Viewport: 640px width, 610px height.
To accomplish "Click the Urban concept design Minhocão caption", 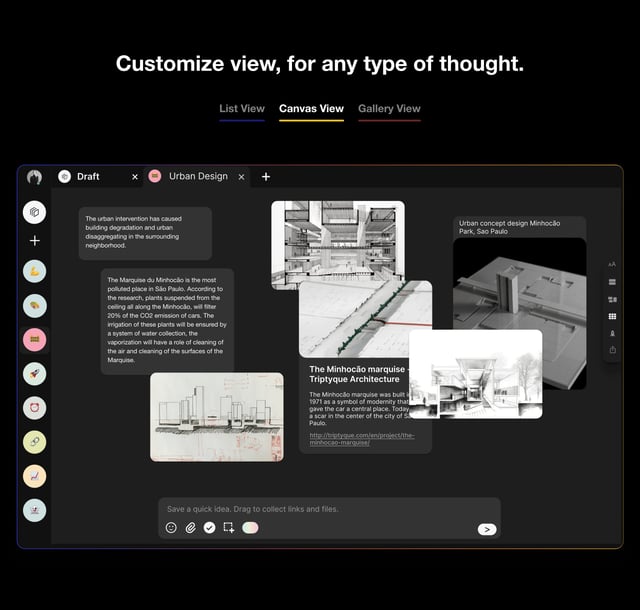I will 509,227.
